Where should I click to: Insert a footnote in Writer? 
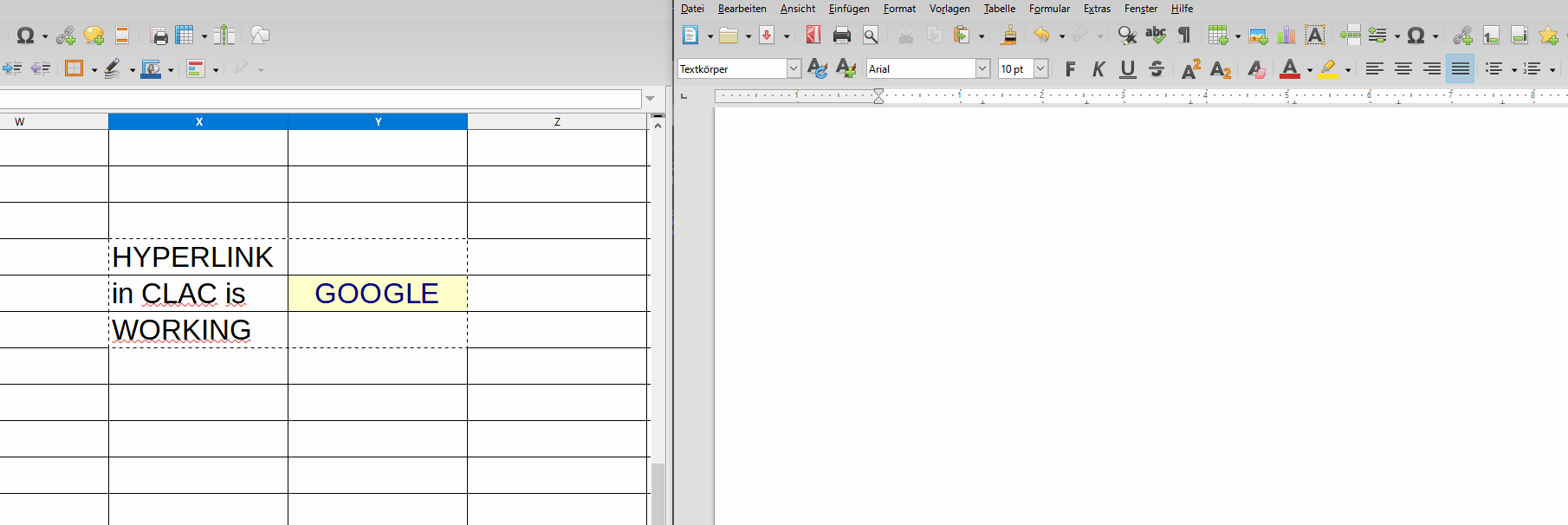point(1491,36)
